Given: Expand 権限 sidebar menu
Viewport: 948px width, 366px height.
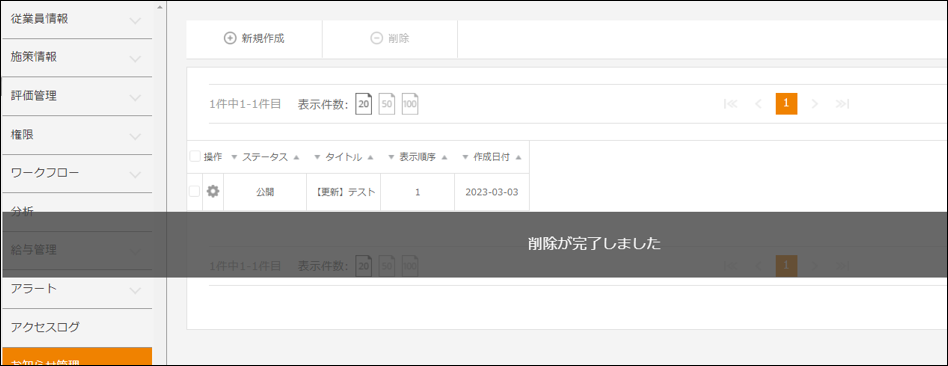Looking at the screenshot, I should click(77, 135).
